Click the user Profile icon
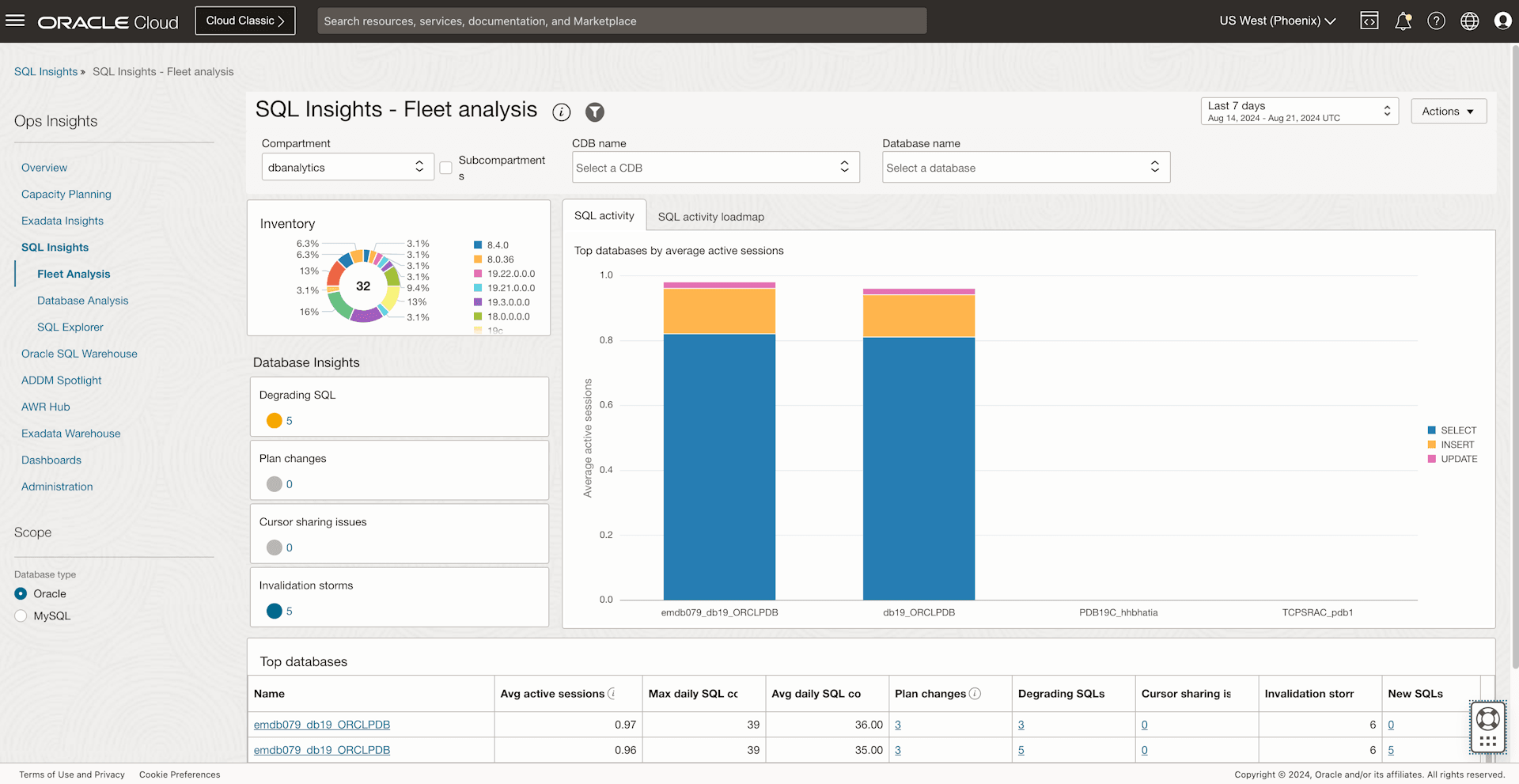The image size is (1519, 784). click(1502, 21)
